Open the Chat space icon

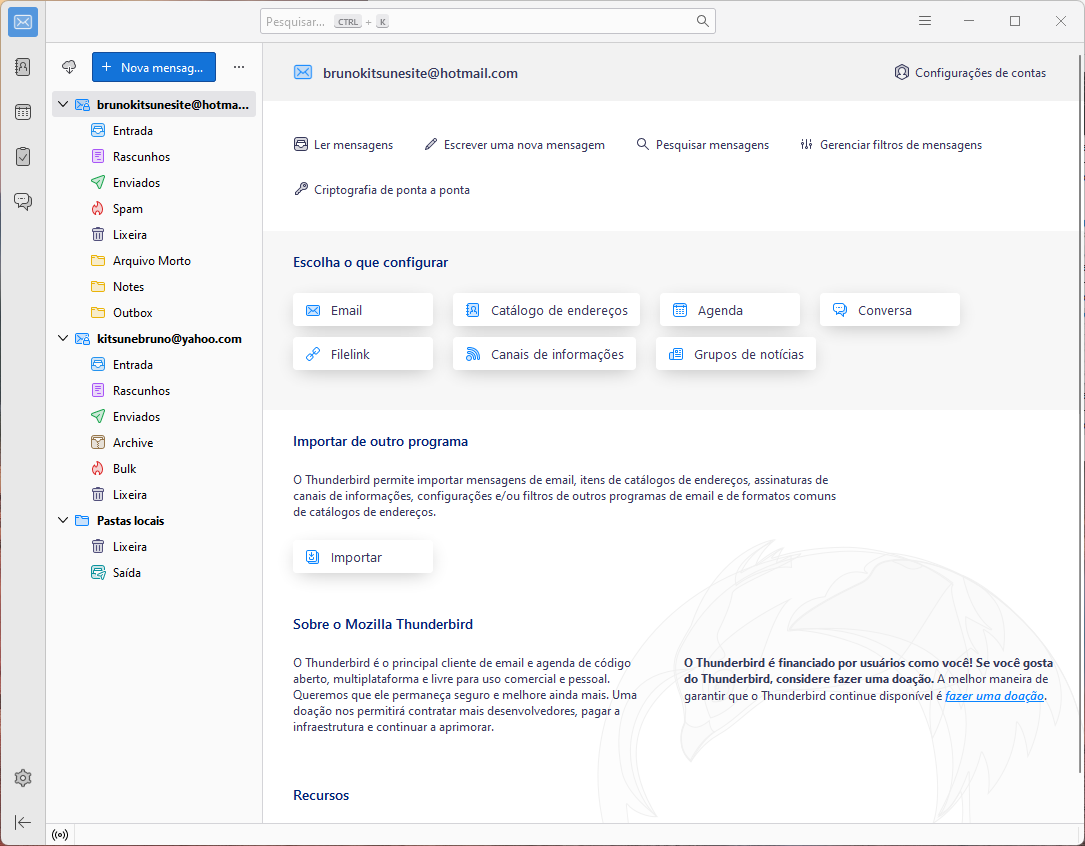click(x=23, y=201)
